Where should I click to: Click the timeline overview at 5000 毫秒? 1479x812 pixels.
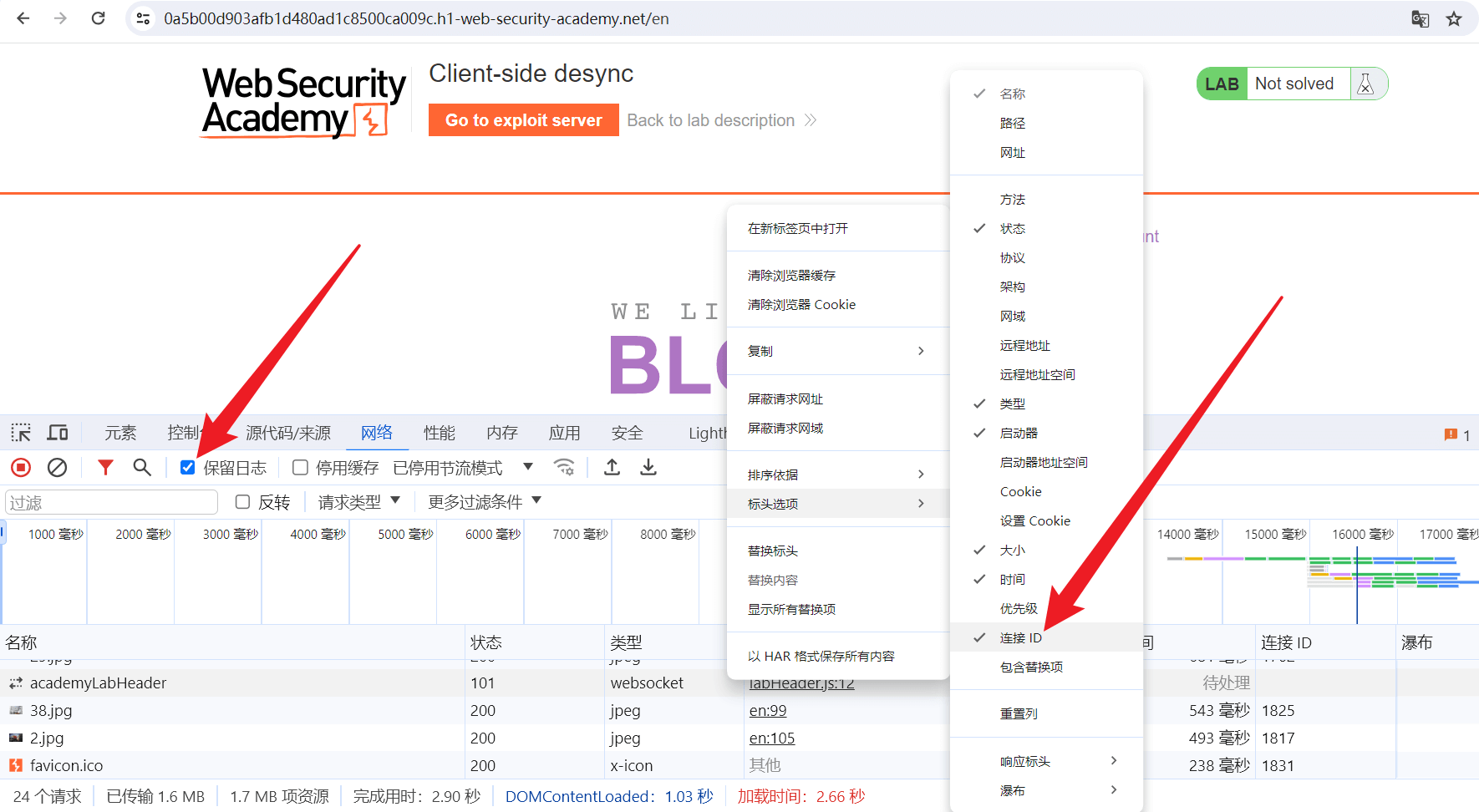[405, 534]
